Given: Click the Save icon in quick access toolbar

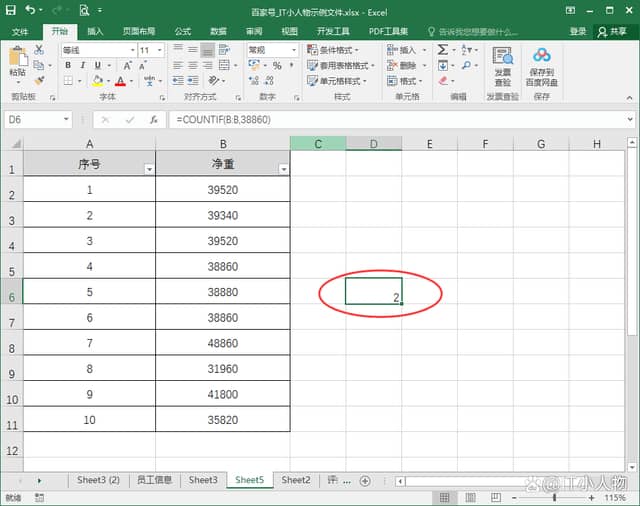Looking at the screenshot, I should point(10,10).
